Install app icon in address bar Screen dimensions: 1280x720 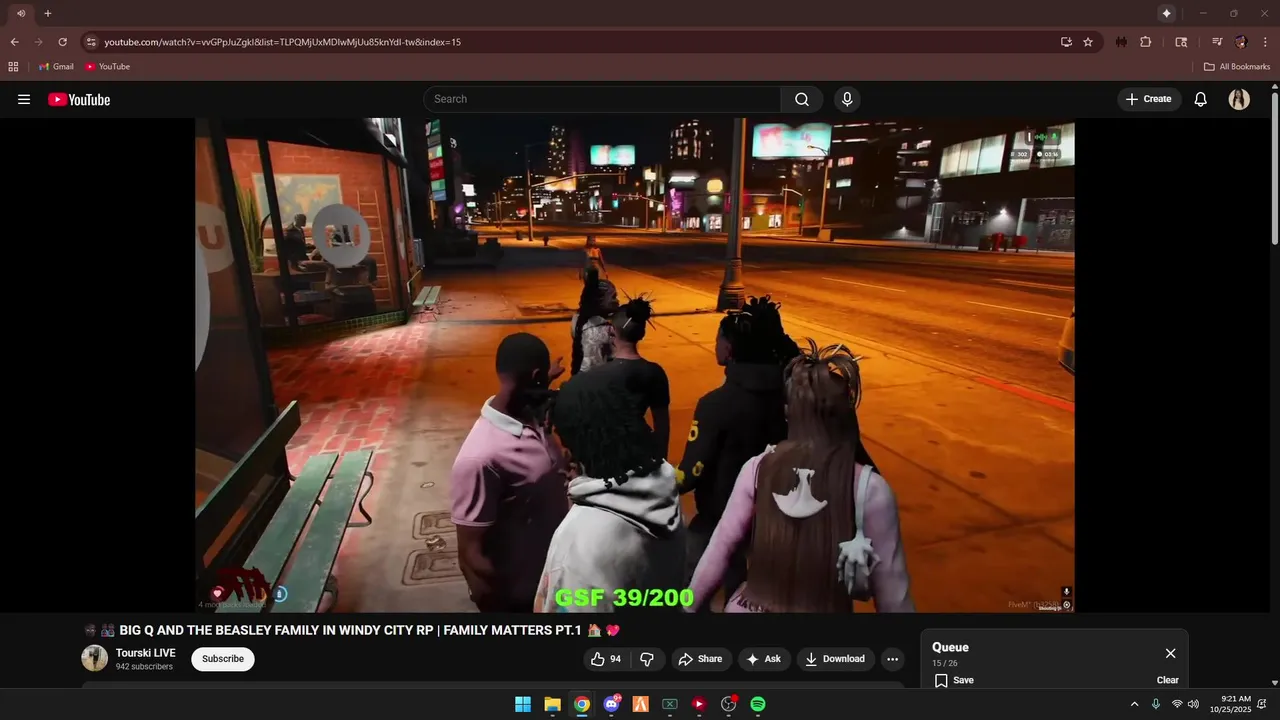click(x=1066, y=42)
